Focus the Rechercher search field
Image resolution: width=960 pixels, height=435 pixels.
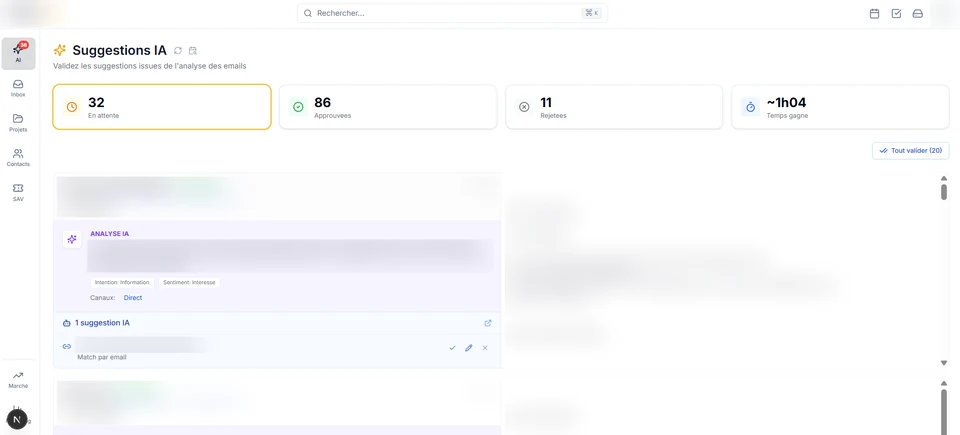pos(452,13)
